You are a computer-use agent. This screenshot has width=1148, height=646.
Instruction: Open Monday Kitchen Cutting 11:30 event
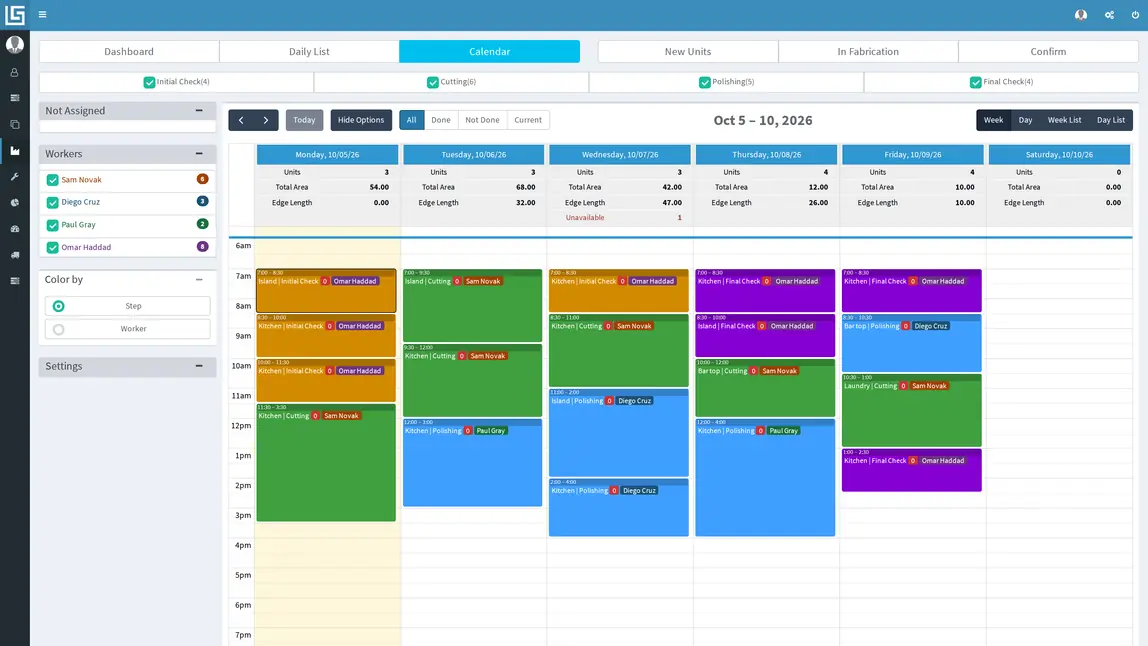click(x=326, y=463)
